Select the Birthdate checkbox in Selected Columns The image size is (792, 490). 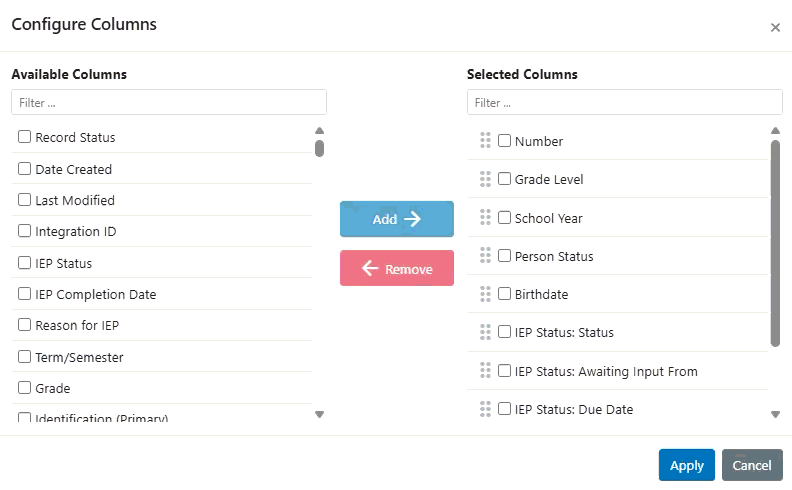click(x=505, y=294)
